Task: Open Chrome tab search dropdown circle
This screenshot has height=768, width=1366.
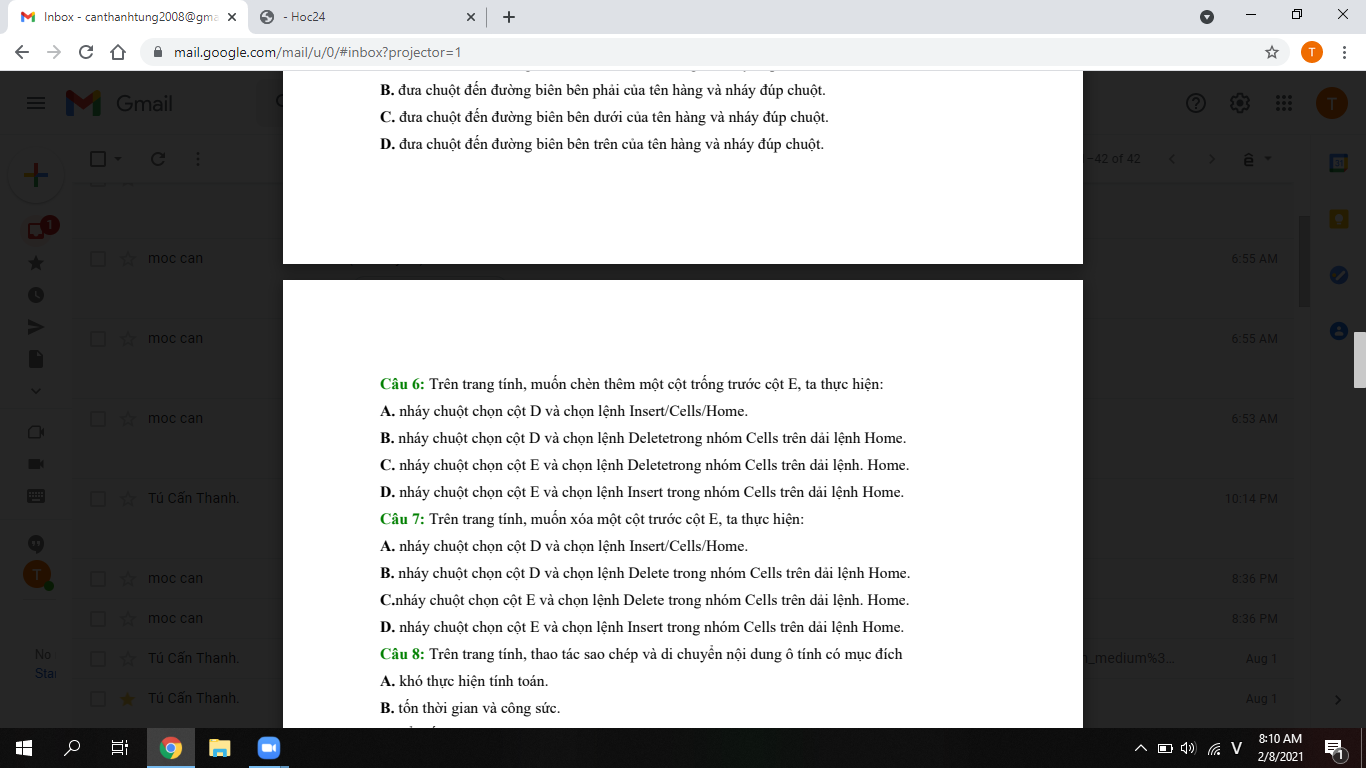Action: [x=1207, y=17]
